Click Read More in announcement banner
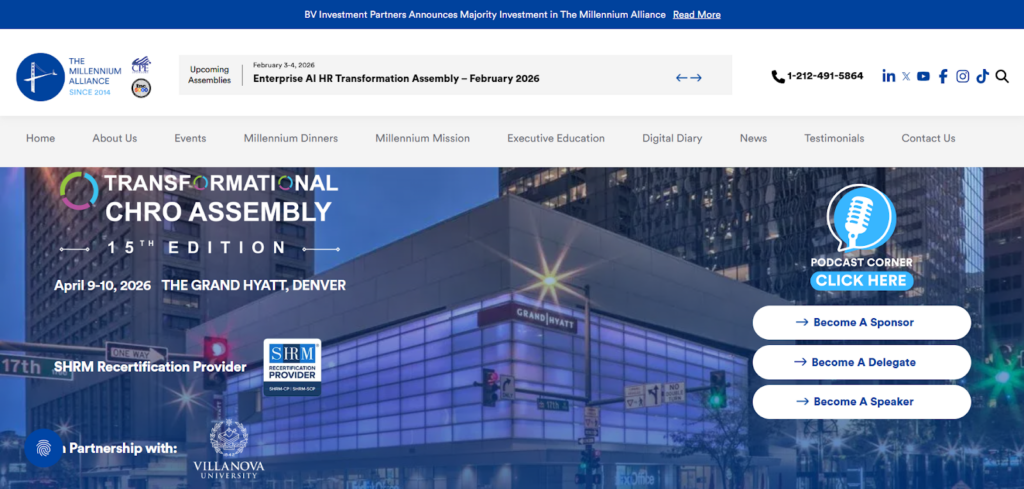The image size is (1024, 489). point(697,14)
